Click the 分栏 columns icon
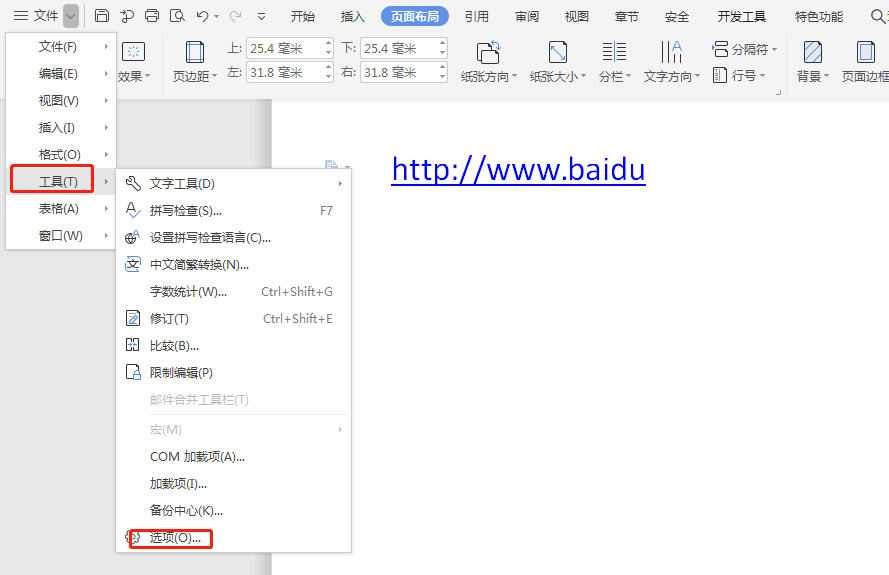 [x=614, y=52]
